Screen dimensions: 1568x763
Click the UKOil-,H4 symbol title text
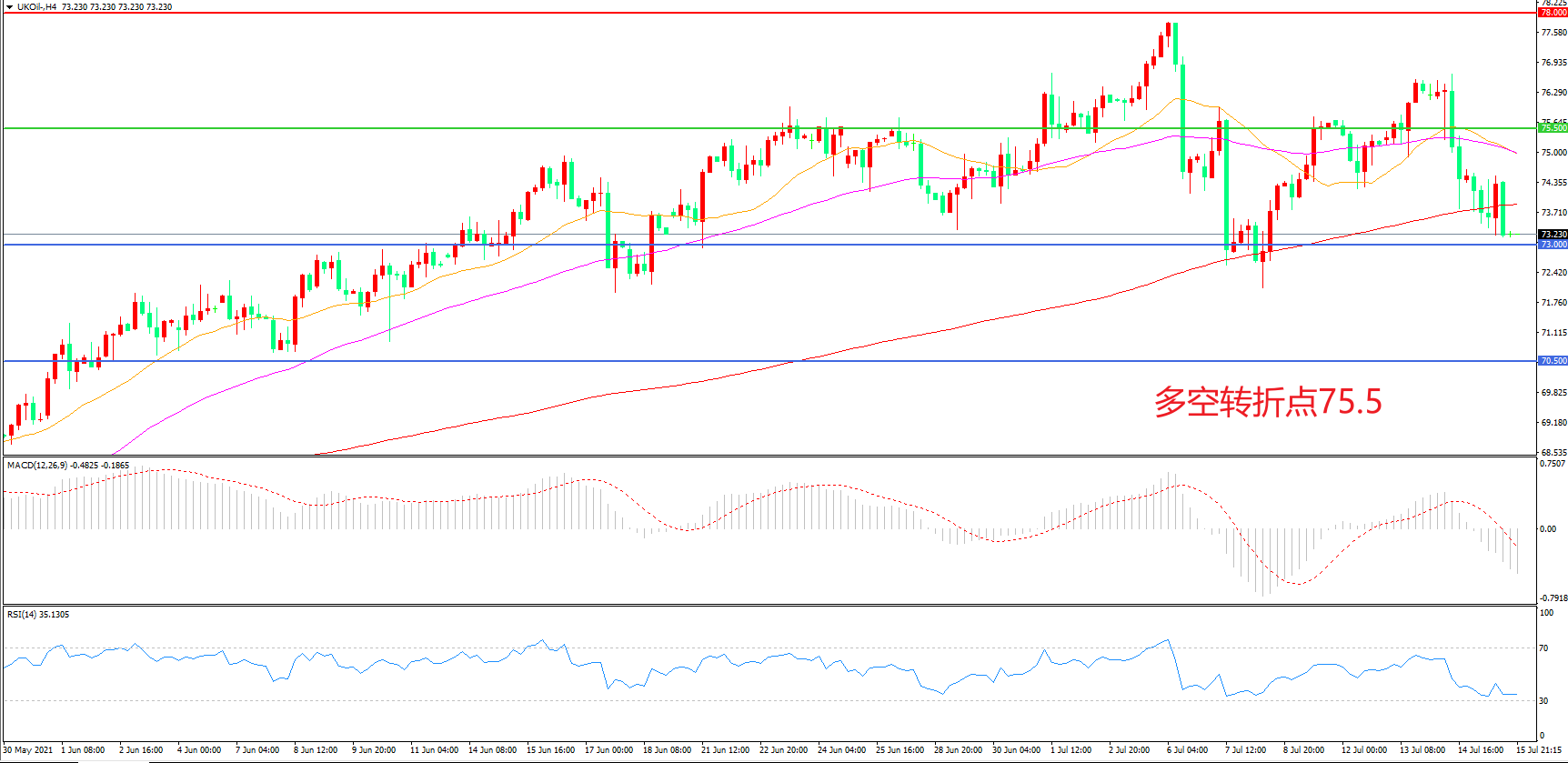click(x=36, y=7)
